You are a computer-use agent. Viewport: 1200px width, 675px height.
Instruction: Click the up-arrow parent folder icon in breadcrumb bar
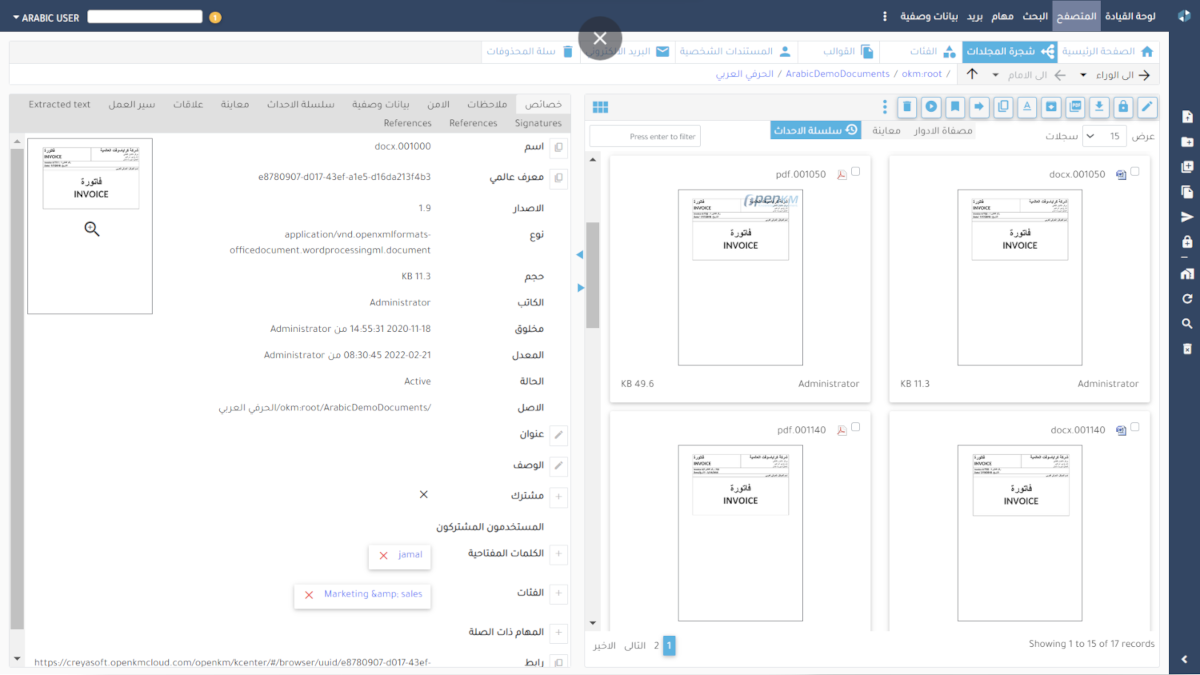pyautogui.click(x=972, y=74)
